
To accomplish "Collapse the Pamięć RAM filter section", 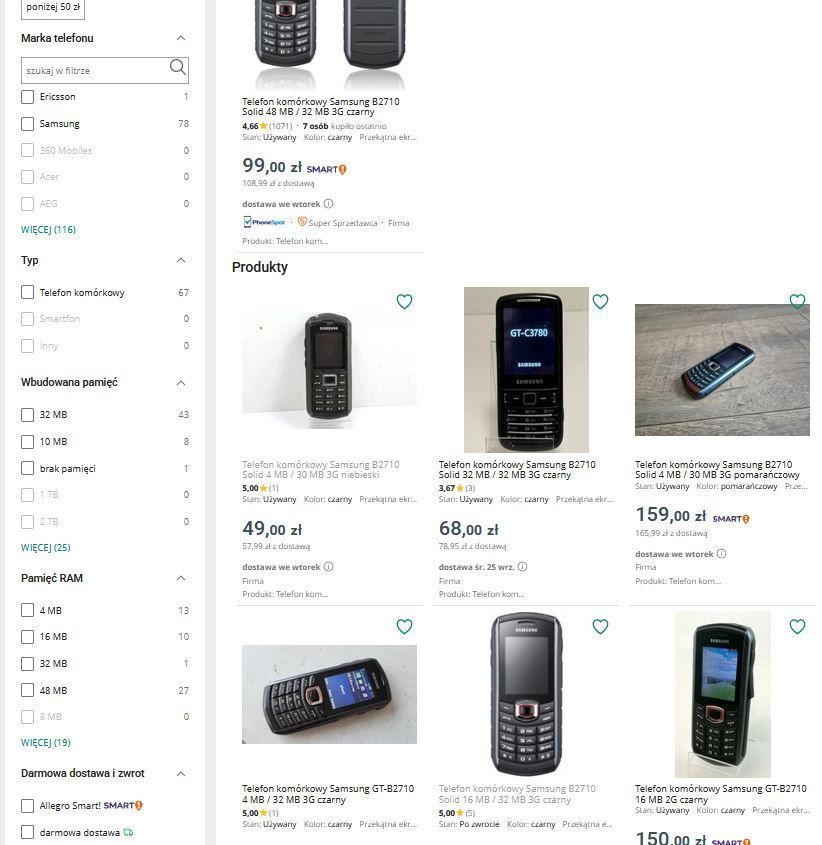I will pos(181,578).
